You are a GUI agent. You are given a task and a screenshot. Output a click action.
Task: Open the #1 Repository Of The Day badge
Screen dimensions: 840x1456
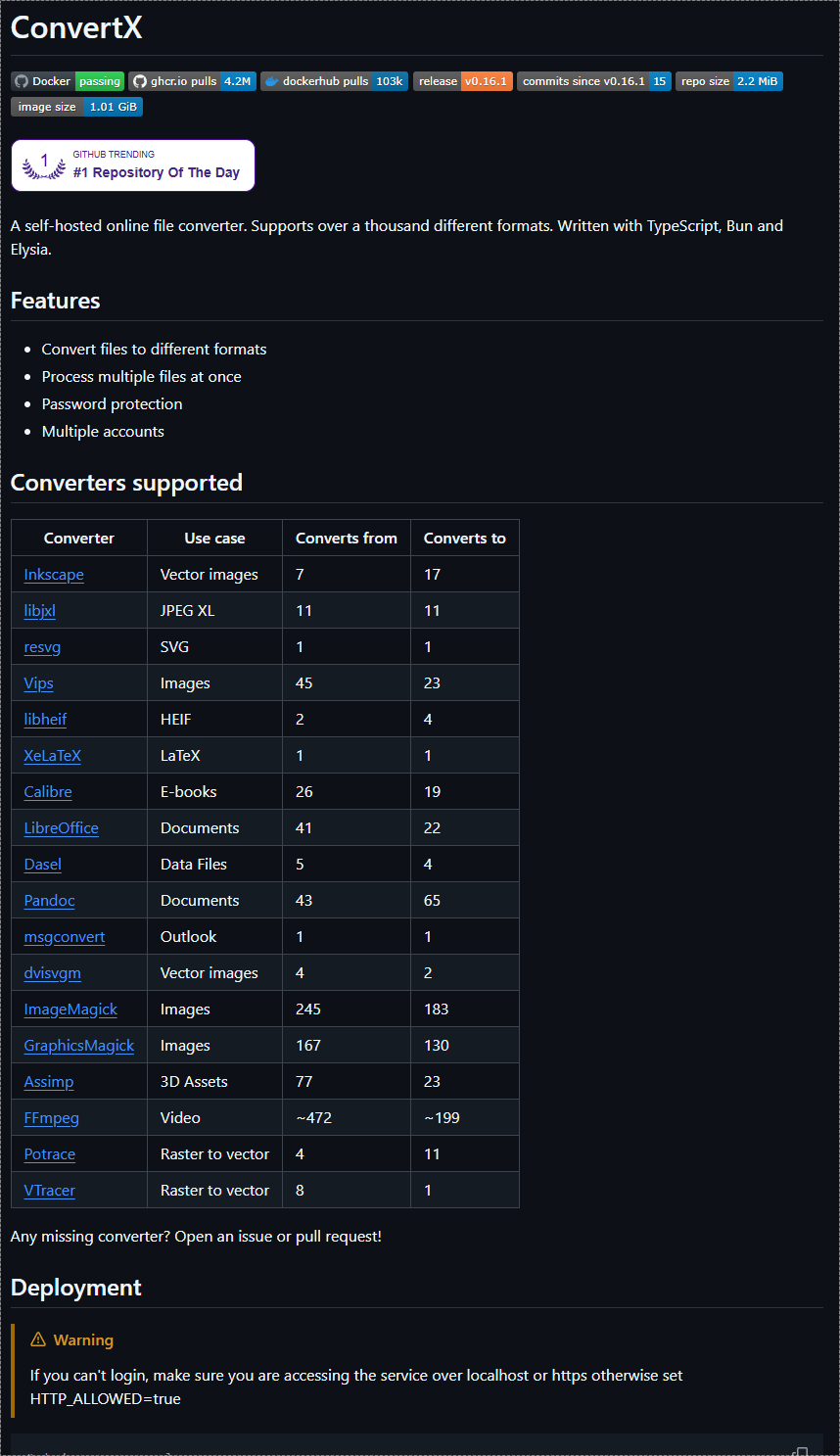133,165
